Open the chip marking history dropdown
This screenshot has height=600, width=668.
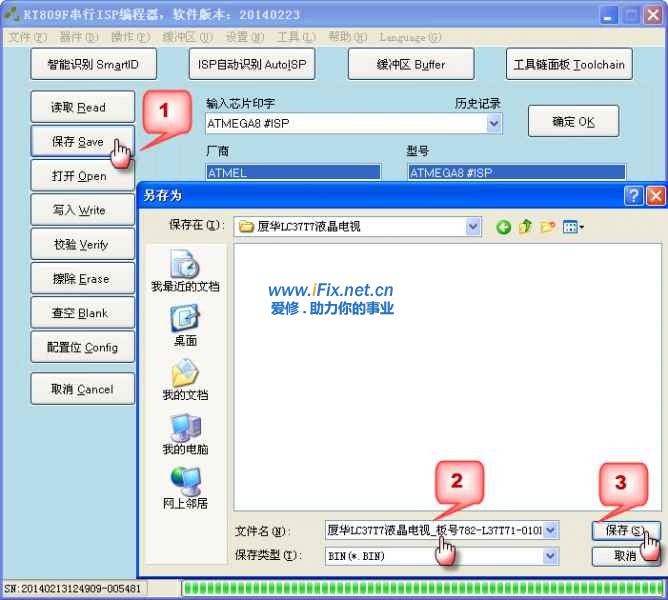tap(494, 124)
